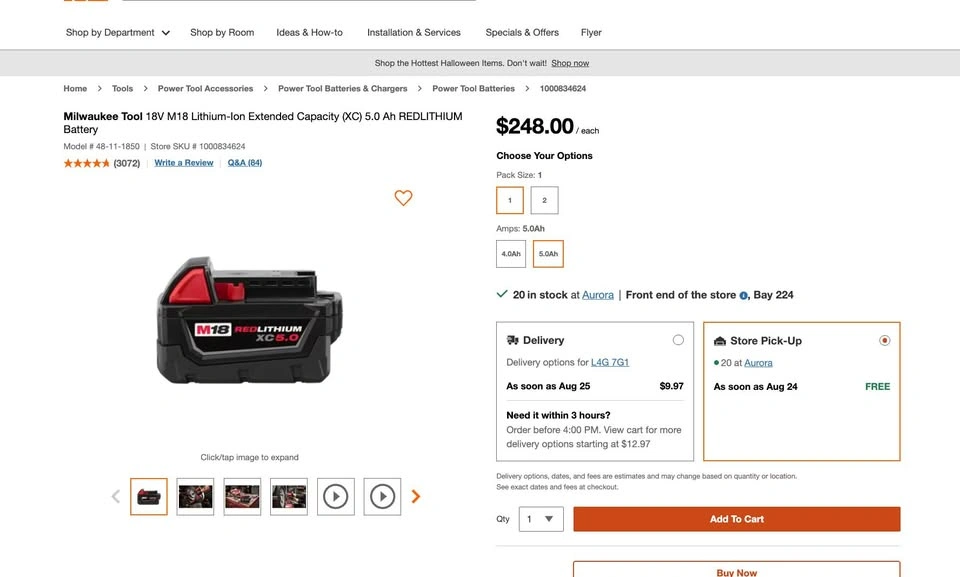Image resolution: width=960 pixels, height=577 pixels.
Task: Open the main battery product image
Action: [249, 321]
